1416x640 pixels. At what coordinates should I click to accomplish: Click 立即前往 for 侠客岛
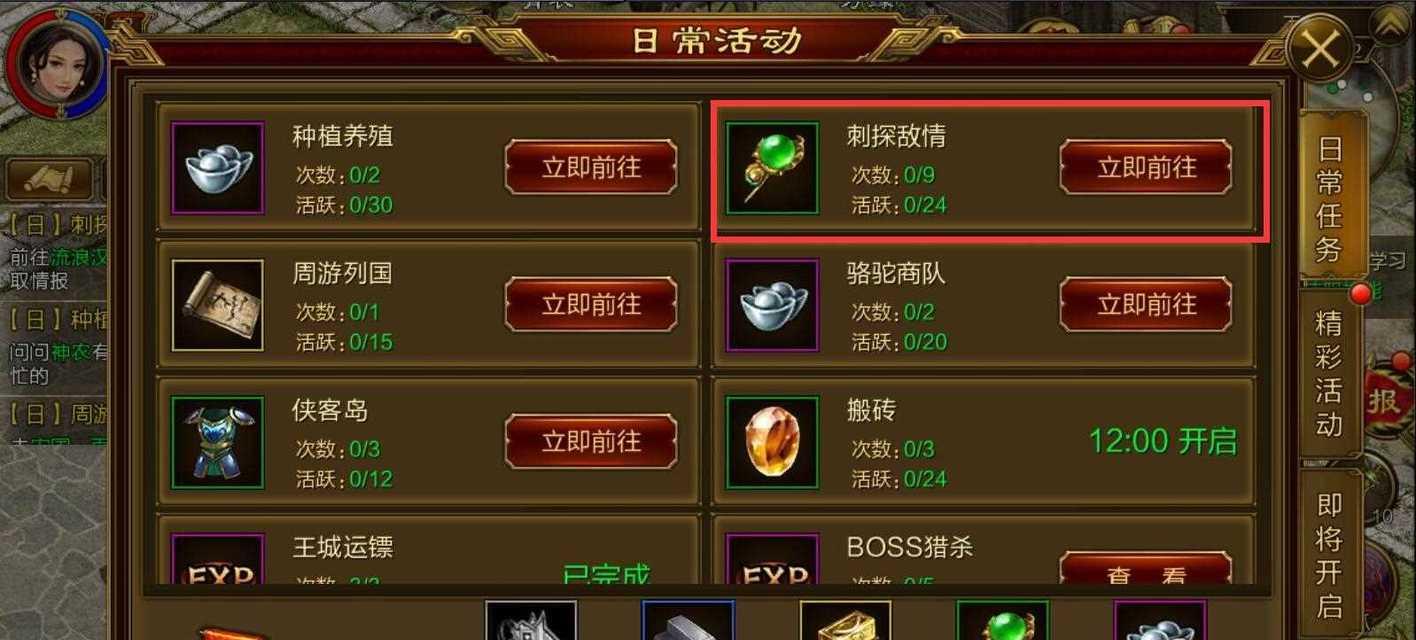tap(591, 441)
